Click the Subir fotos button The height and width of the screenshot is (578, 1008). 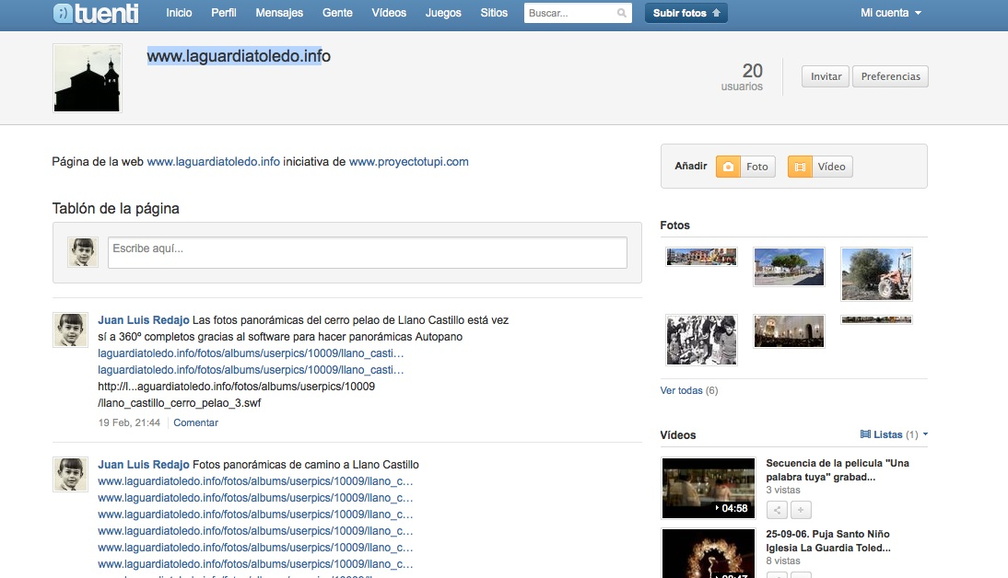click(686, 13)
